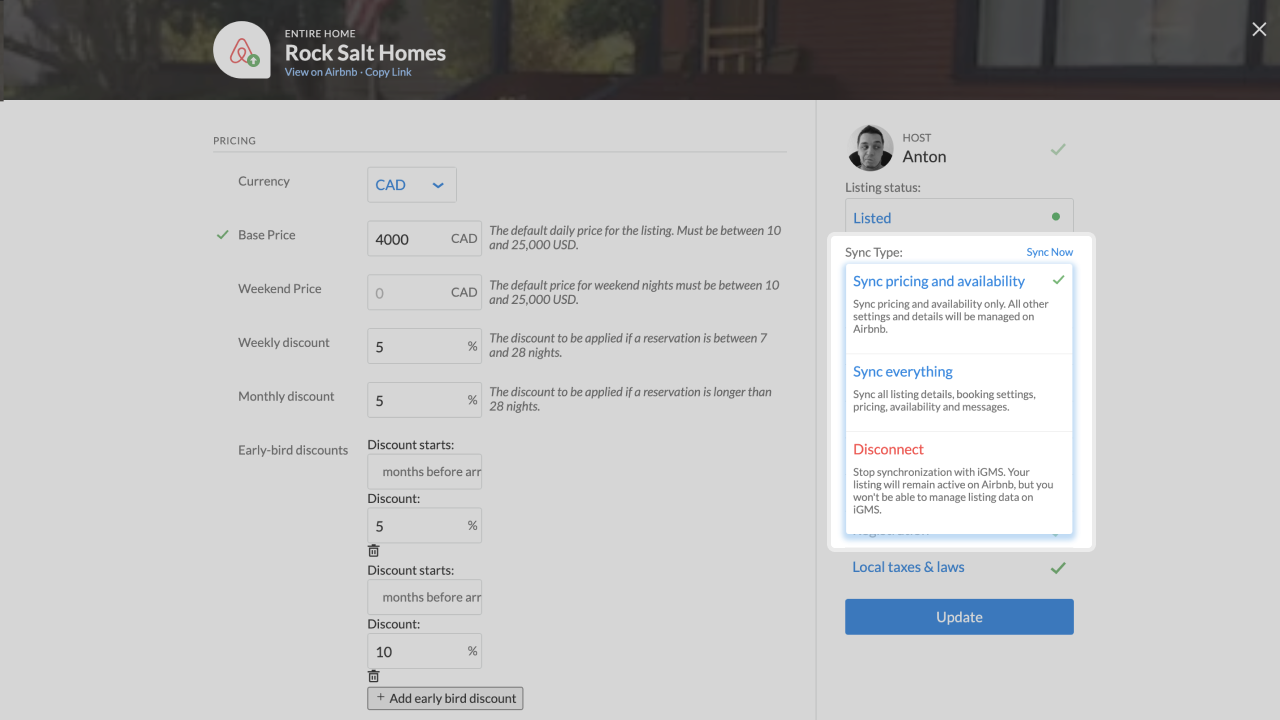Click the Base Price label
The height and width of the screenshot is (720, 1280).
(x=267, y=235)
